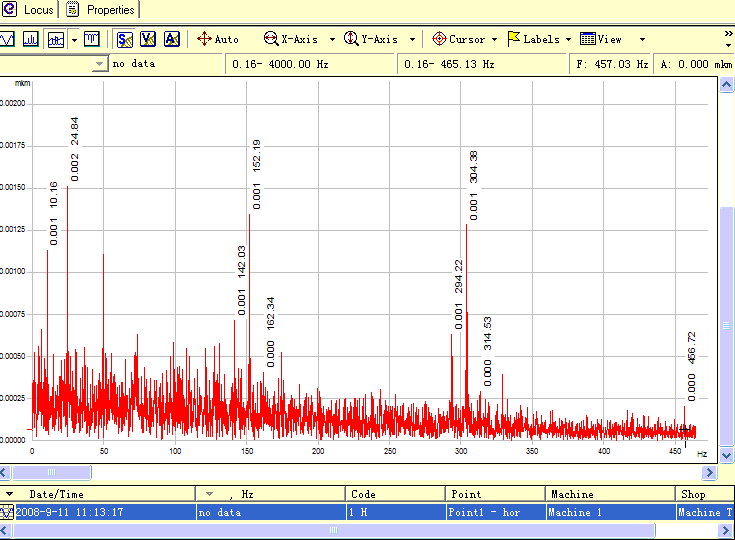Click the 'Machine 1' cell

click(x=610, y=512)
